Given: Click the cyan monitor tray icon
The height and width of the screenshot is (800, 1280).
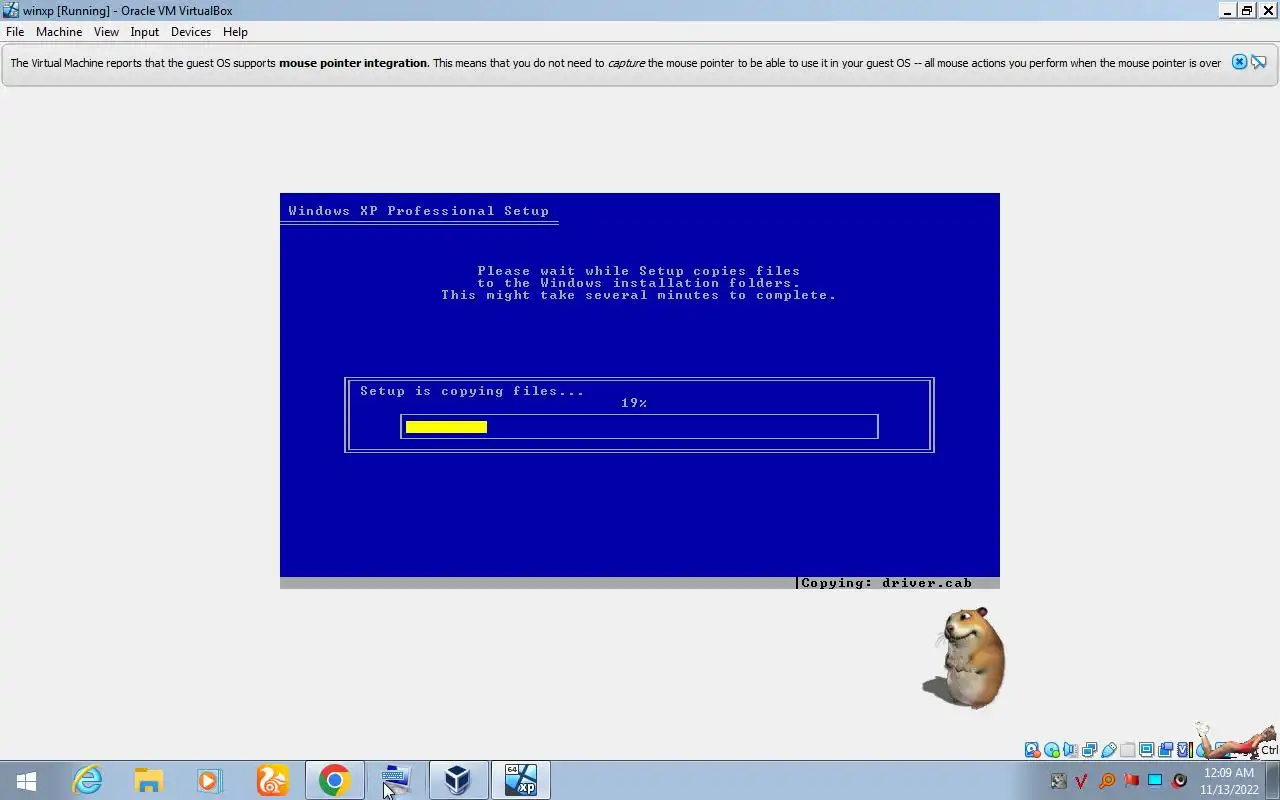Looking at the screenshot, I should click(x=1155, y=780).
